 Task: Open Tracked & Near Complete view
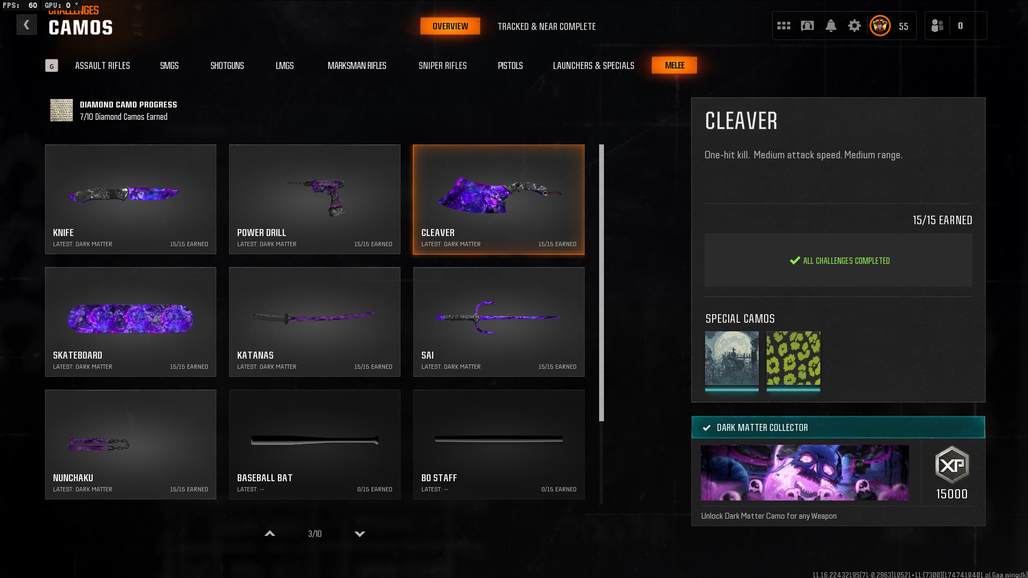546,26
